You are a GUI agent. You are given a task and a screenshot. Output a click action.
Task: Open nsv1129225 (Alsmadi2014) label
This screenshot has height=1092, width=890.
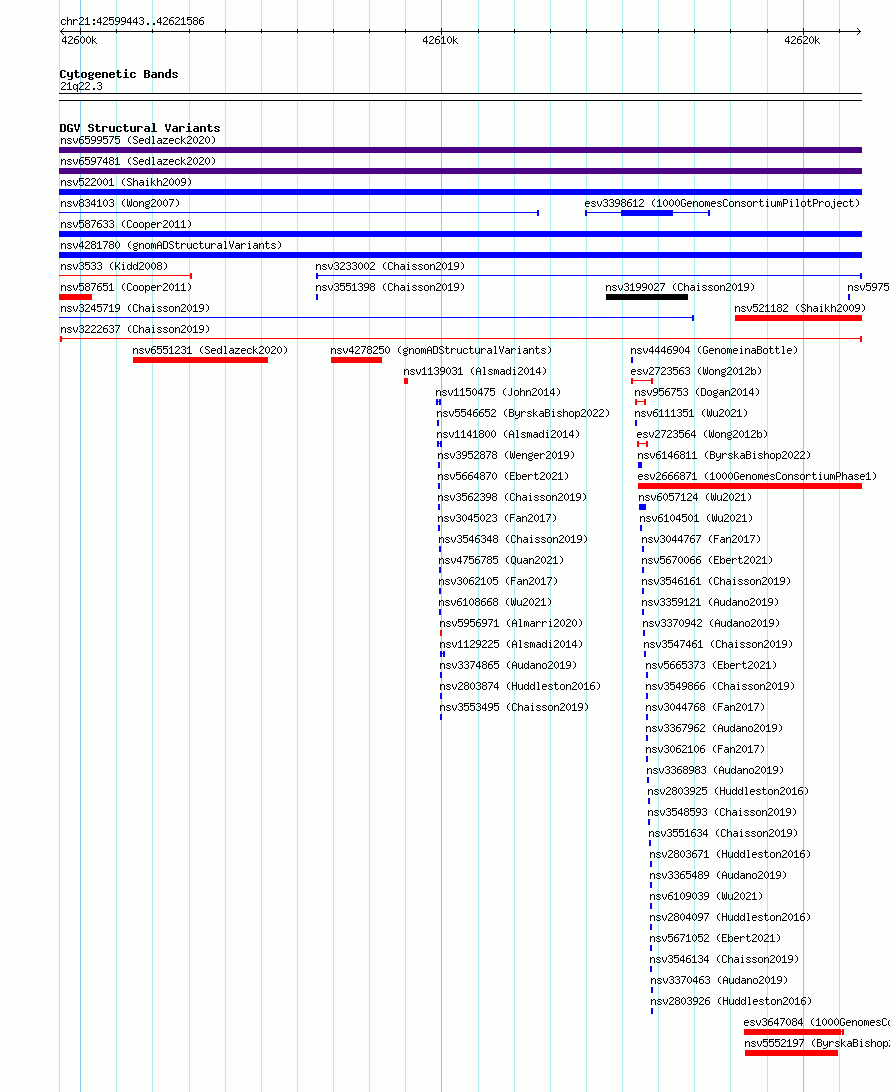point(512,644)
